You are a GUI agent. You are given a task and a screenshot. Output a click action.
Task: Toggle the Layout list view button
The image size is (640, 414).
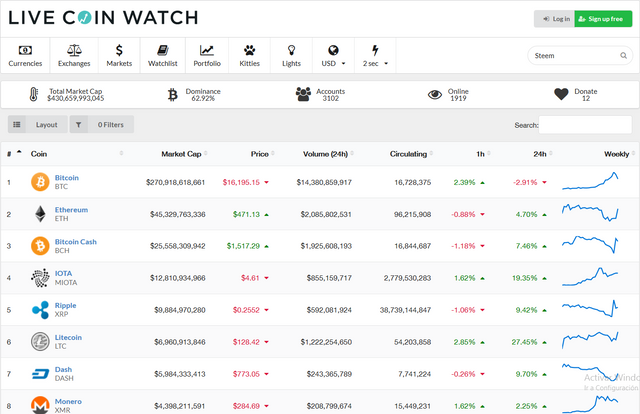click(37, 125)
